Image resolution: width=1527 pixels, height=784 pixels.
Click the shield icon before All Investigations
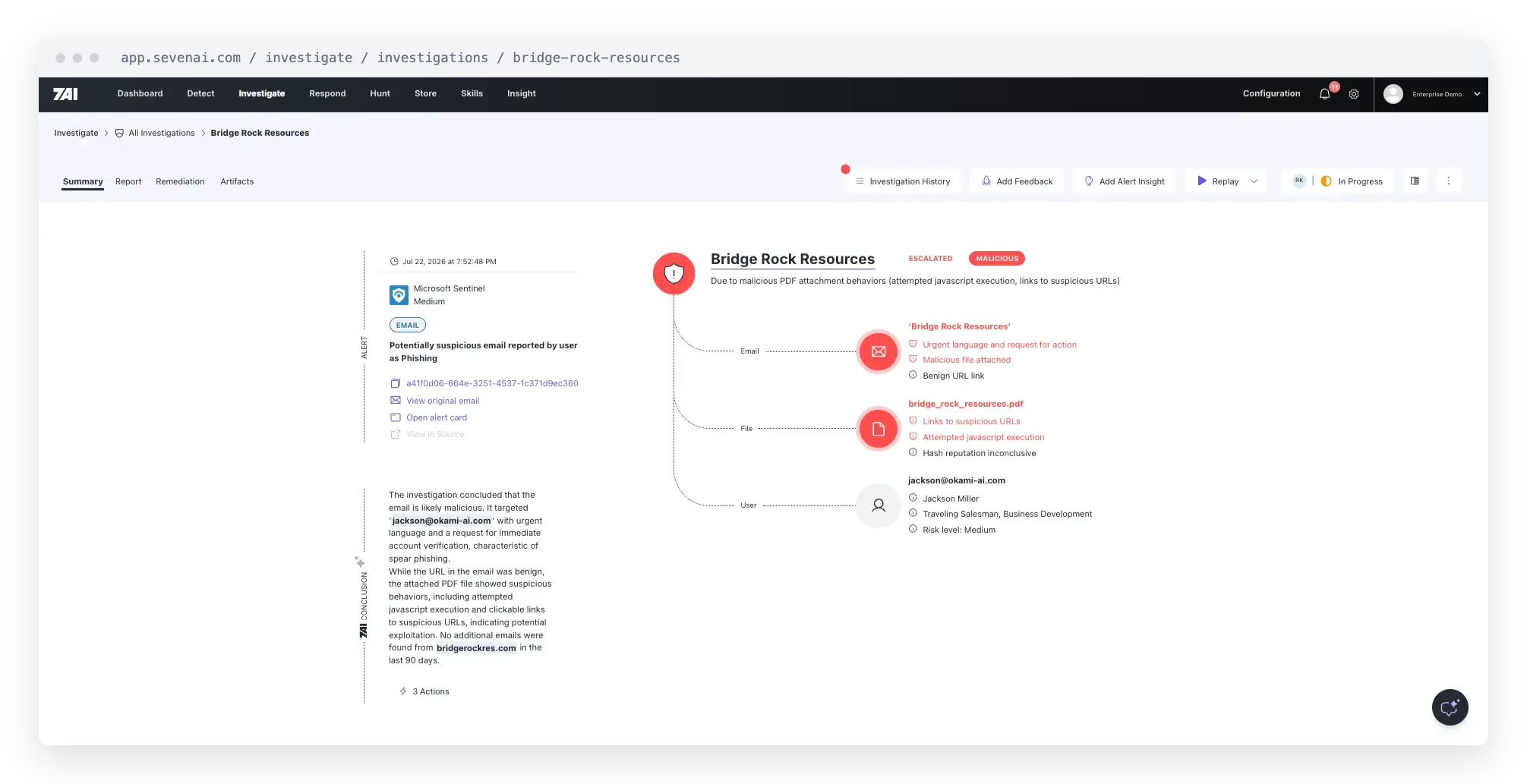[x=119, y=134]
